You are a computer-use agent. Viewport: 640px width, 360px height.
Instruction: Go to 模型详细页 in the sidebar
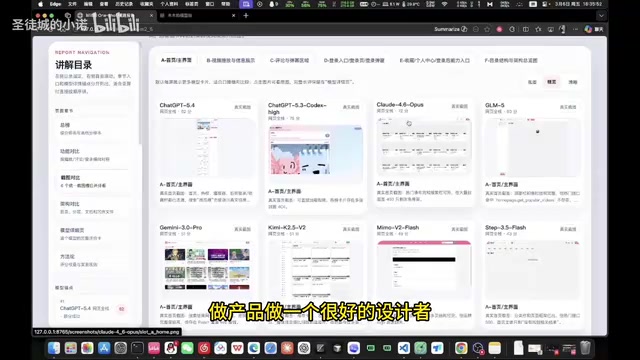coord(93,233)
